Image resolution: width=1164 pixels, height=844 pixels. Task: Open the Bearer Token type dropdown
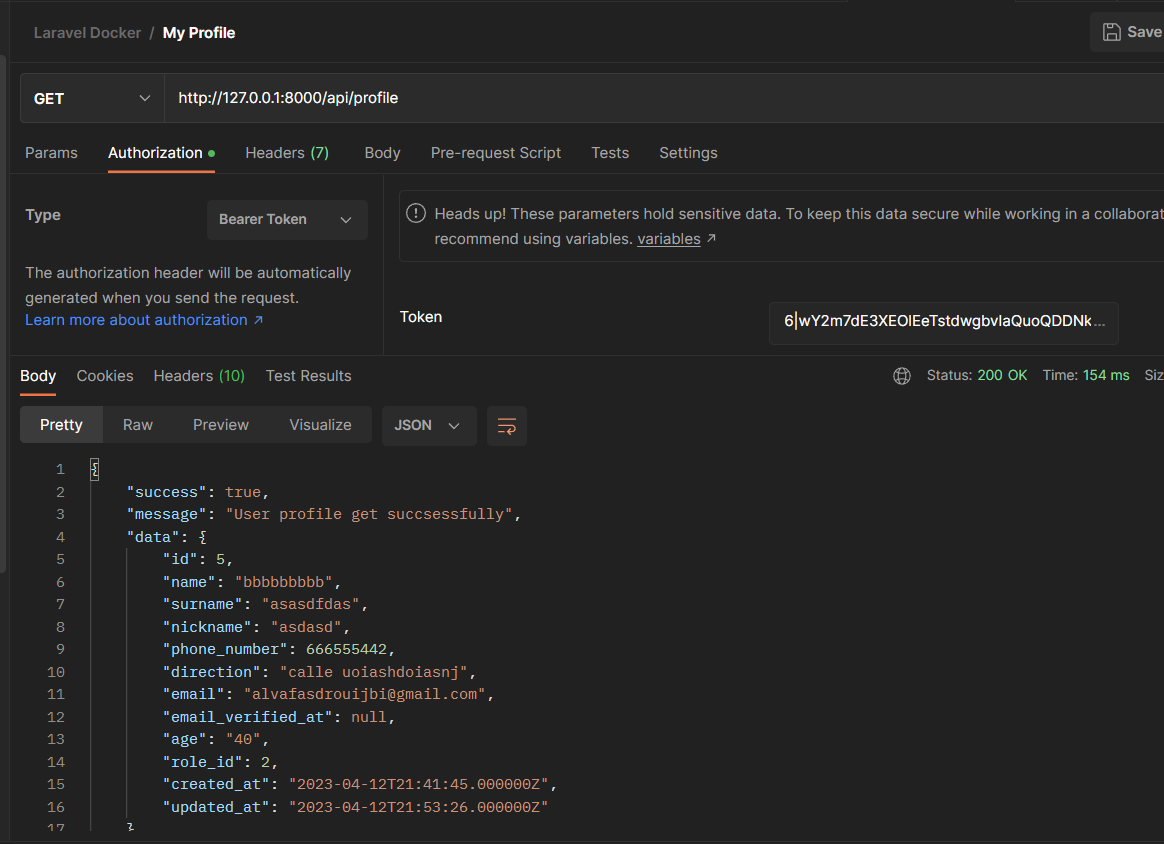click(287, 219)
